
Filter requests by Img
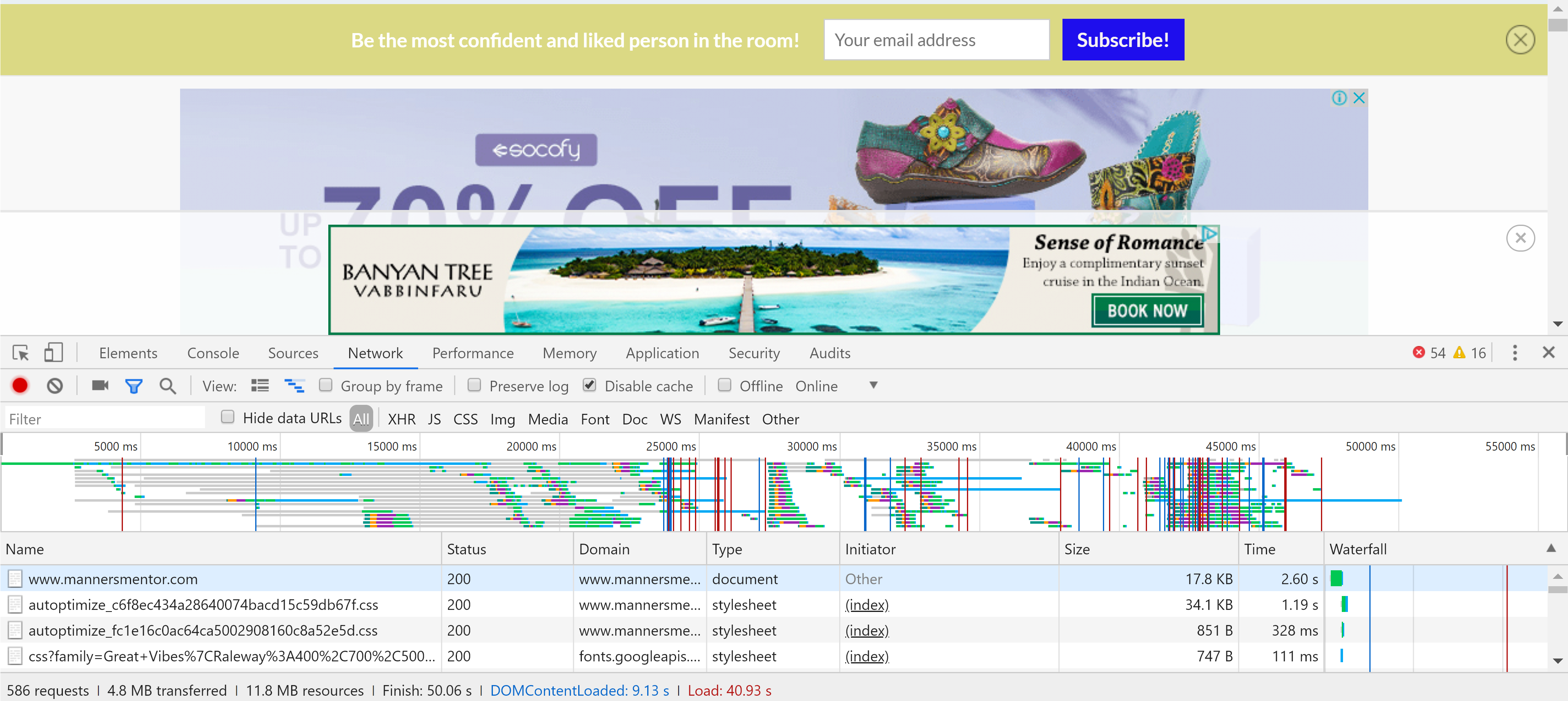point(502,419)
